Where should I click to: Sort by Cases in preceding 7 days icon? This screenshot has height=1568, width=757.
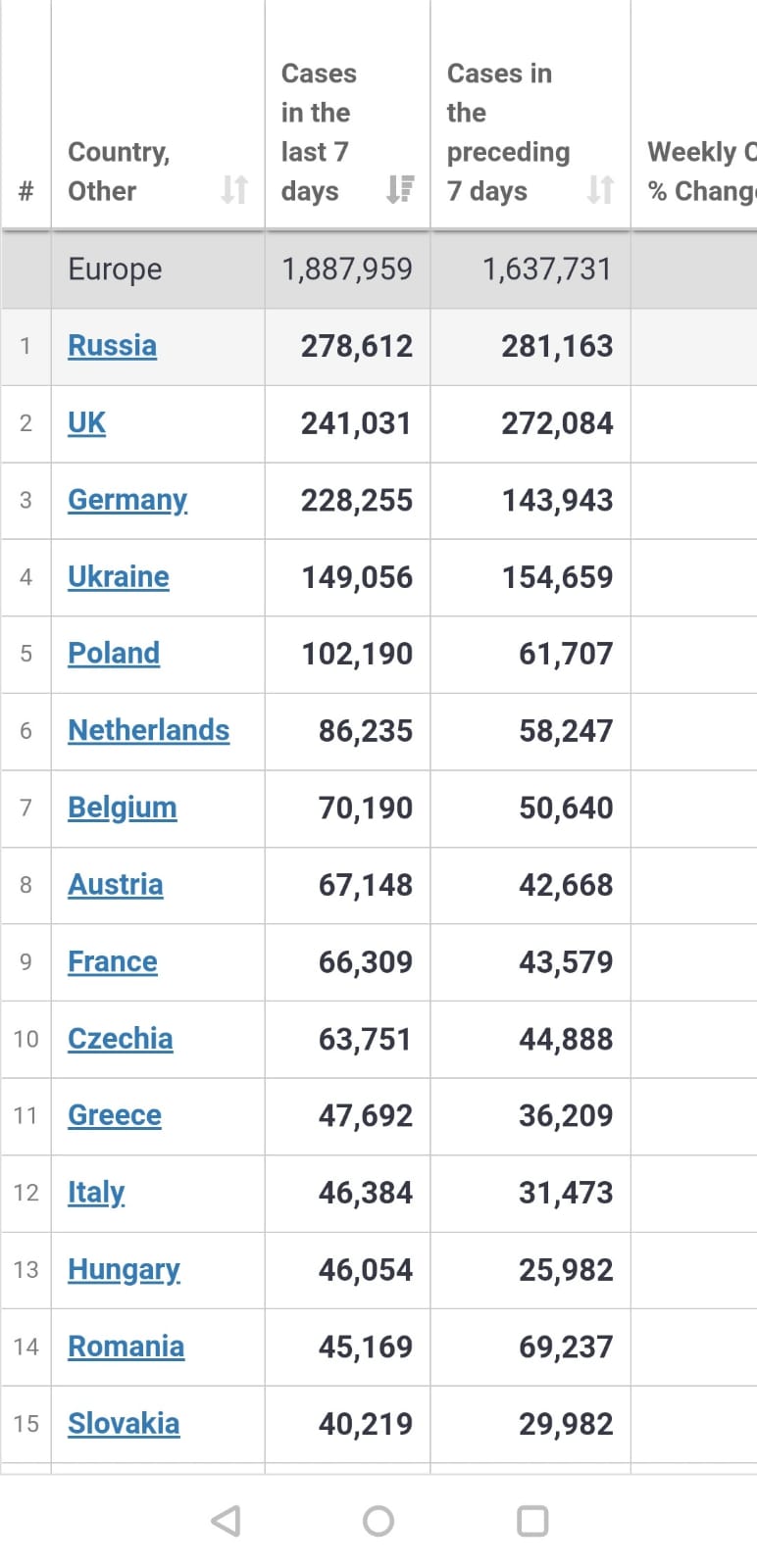point(600,188)
